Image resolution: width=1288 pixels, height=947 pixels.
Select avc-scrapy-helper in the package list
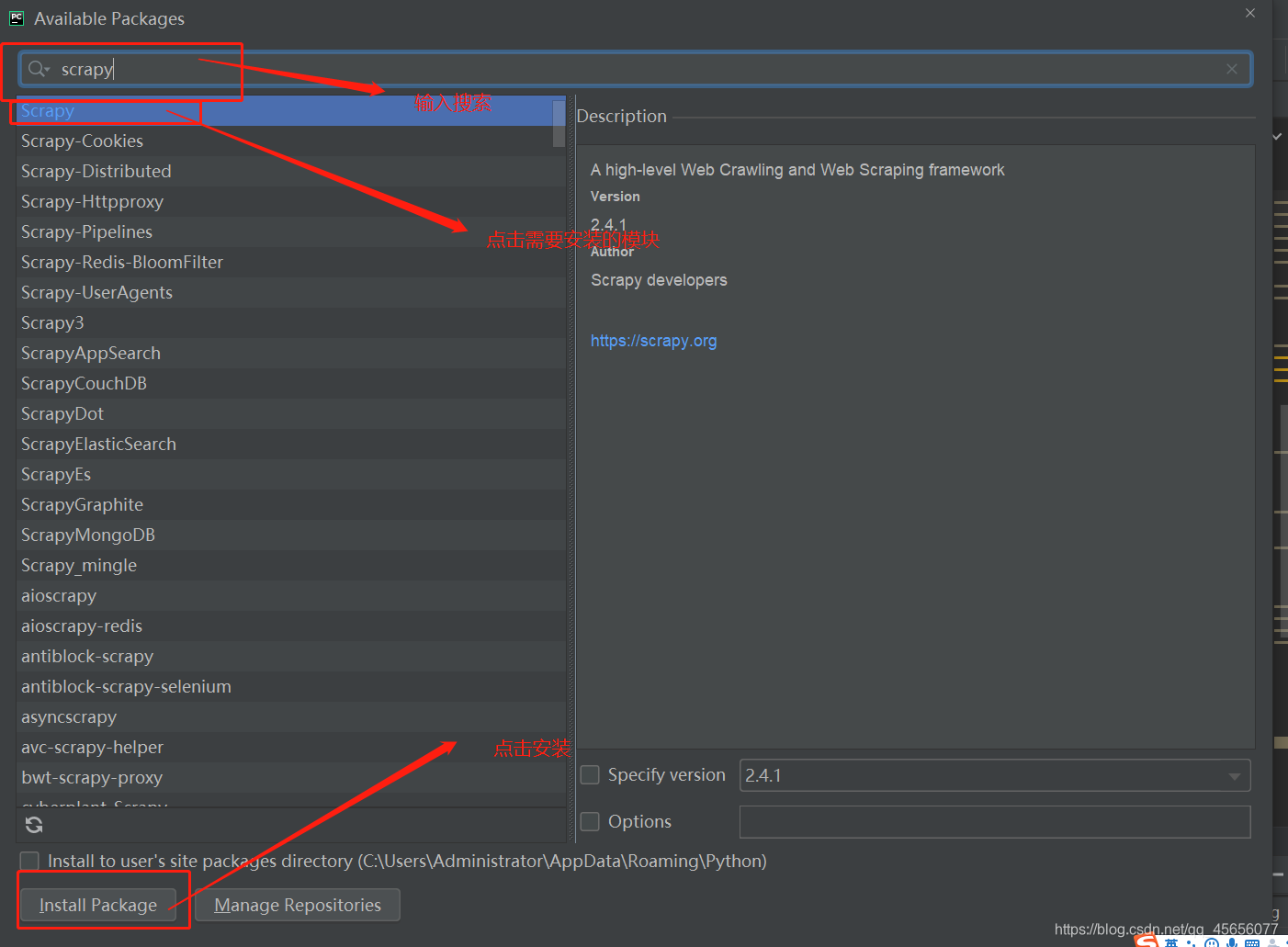coord(290,747)
